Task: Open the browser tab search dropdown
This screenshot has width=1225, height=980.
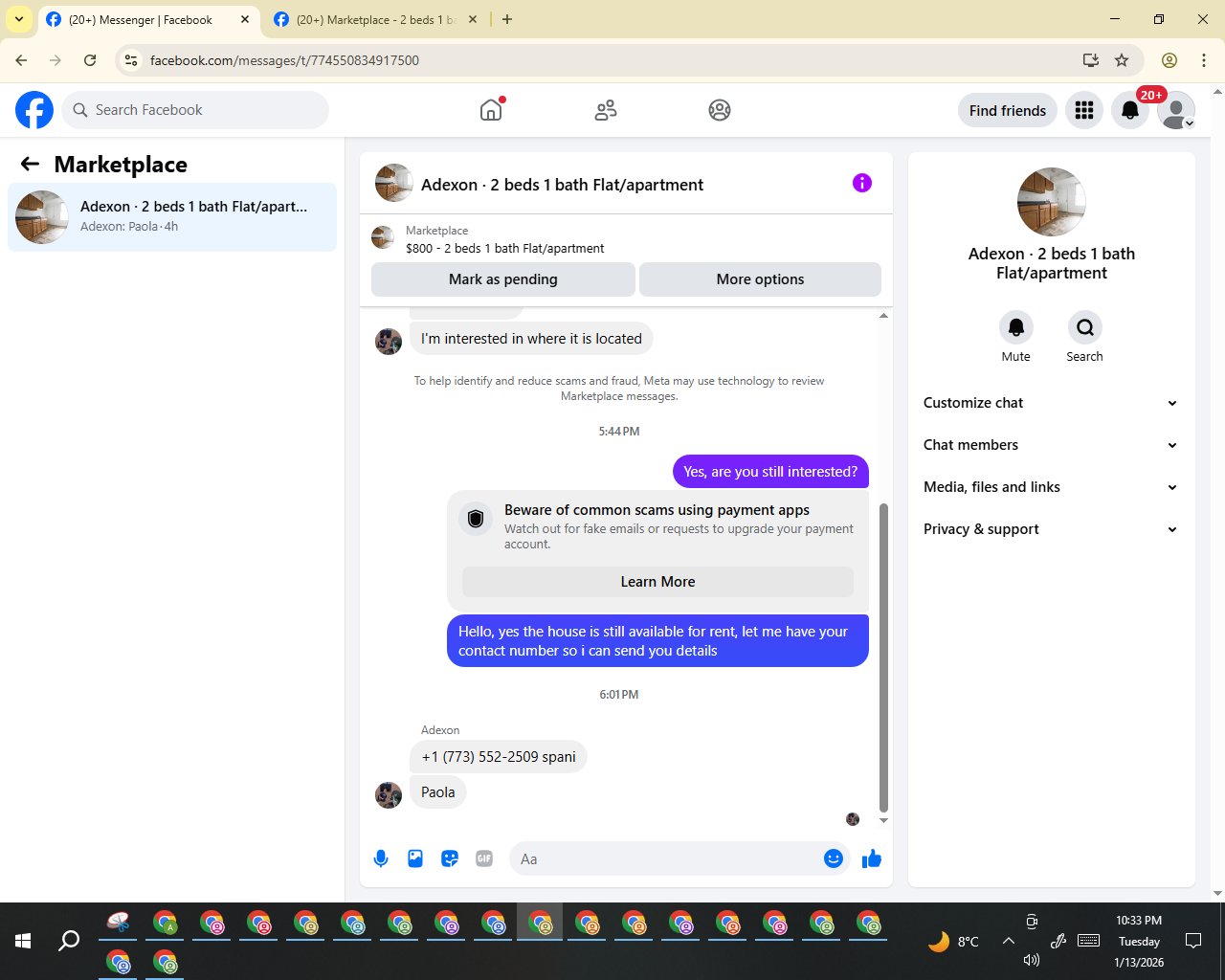Action: click(x=19, y=19)
